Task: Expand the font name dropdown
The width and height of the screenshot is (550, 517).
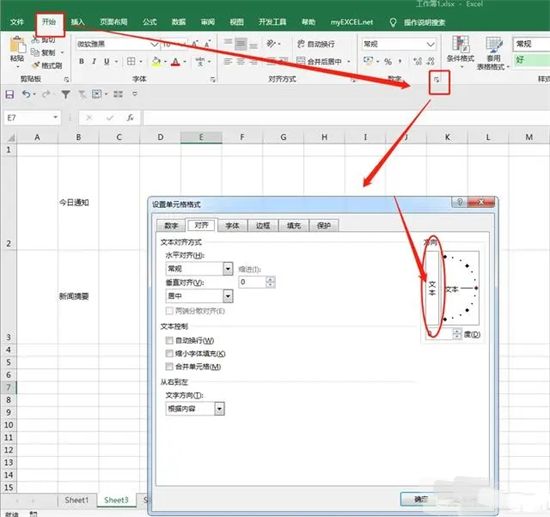Action: (x=154, y=44)
